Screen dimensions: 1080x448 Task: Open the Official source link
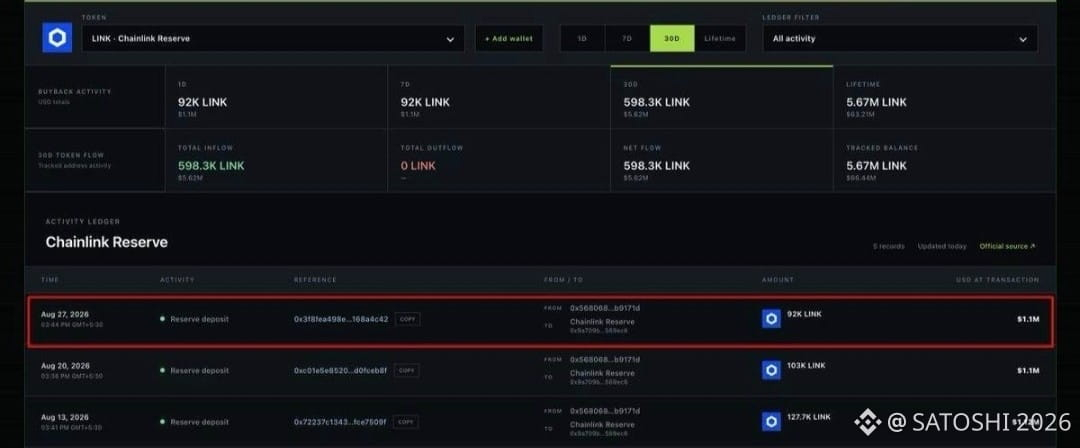tap(1007, 246)
